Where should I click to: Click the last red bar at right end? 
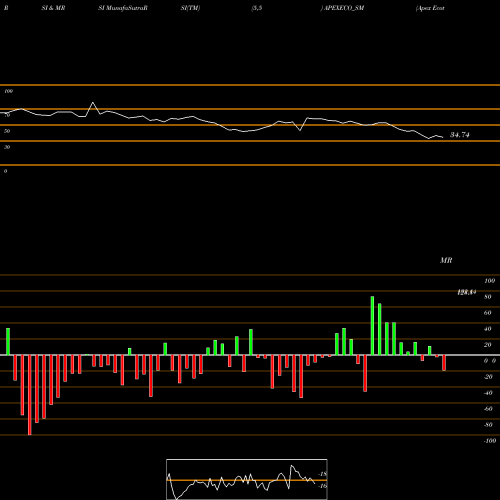(444, 363)
